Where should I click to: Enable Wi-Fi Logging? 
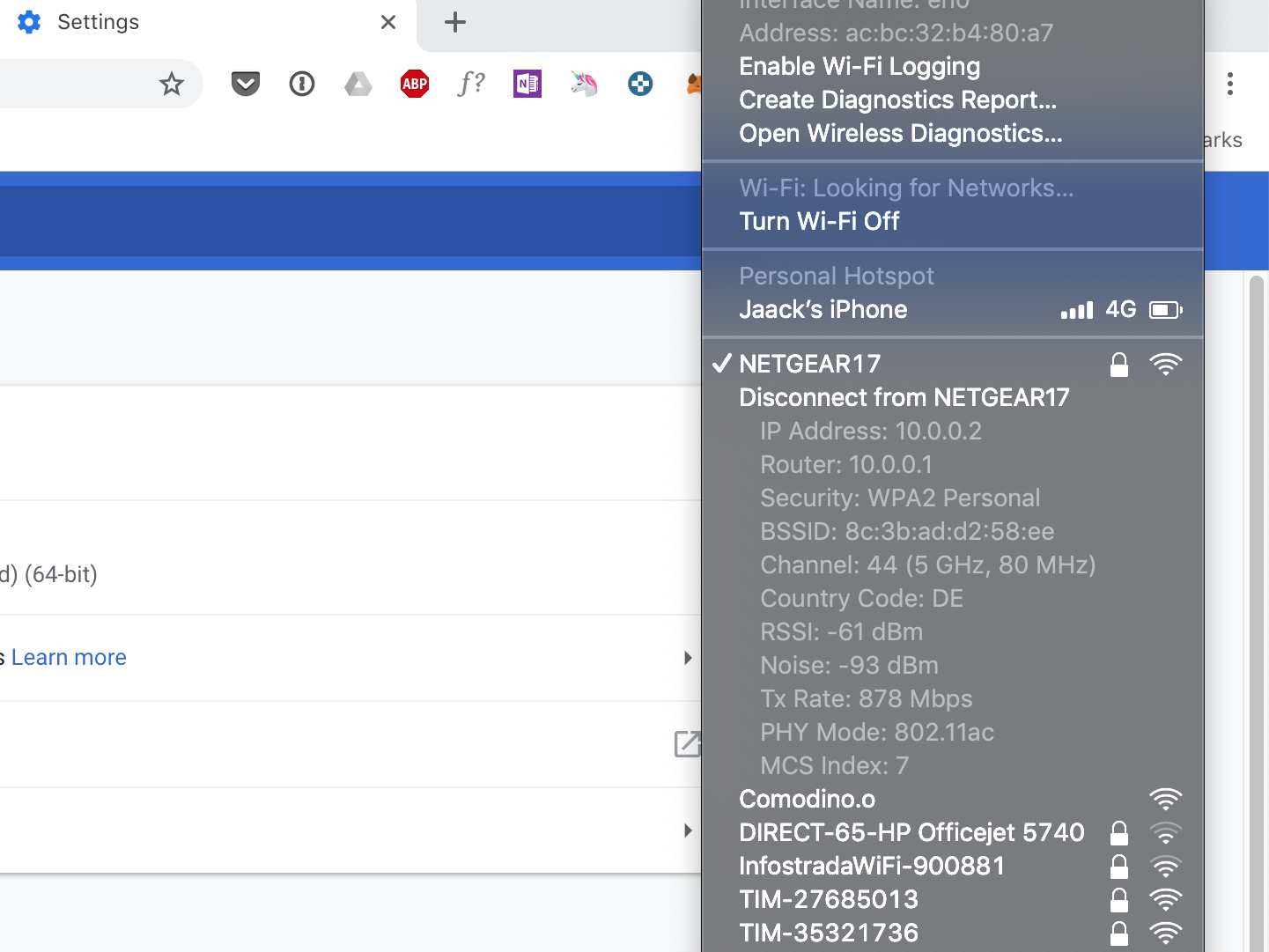click(860, 67)
